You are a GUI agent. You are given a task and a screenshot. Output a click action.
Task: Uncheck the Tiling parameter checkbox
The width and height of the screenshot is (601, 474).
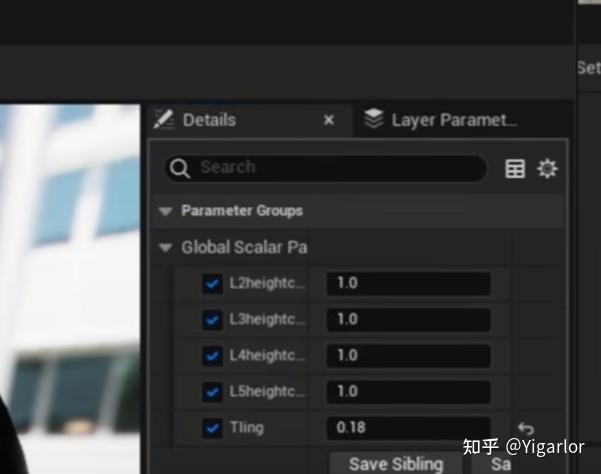(x=212, y=428)
